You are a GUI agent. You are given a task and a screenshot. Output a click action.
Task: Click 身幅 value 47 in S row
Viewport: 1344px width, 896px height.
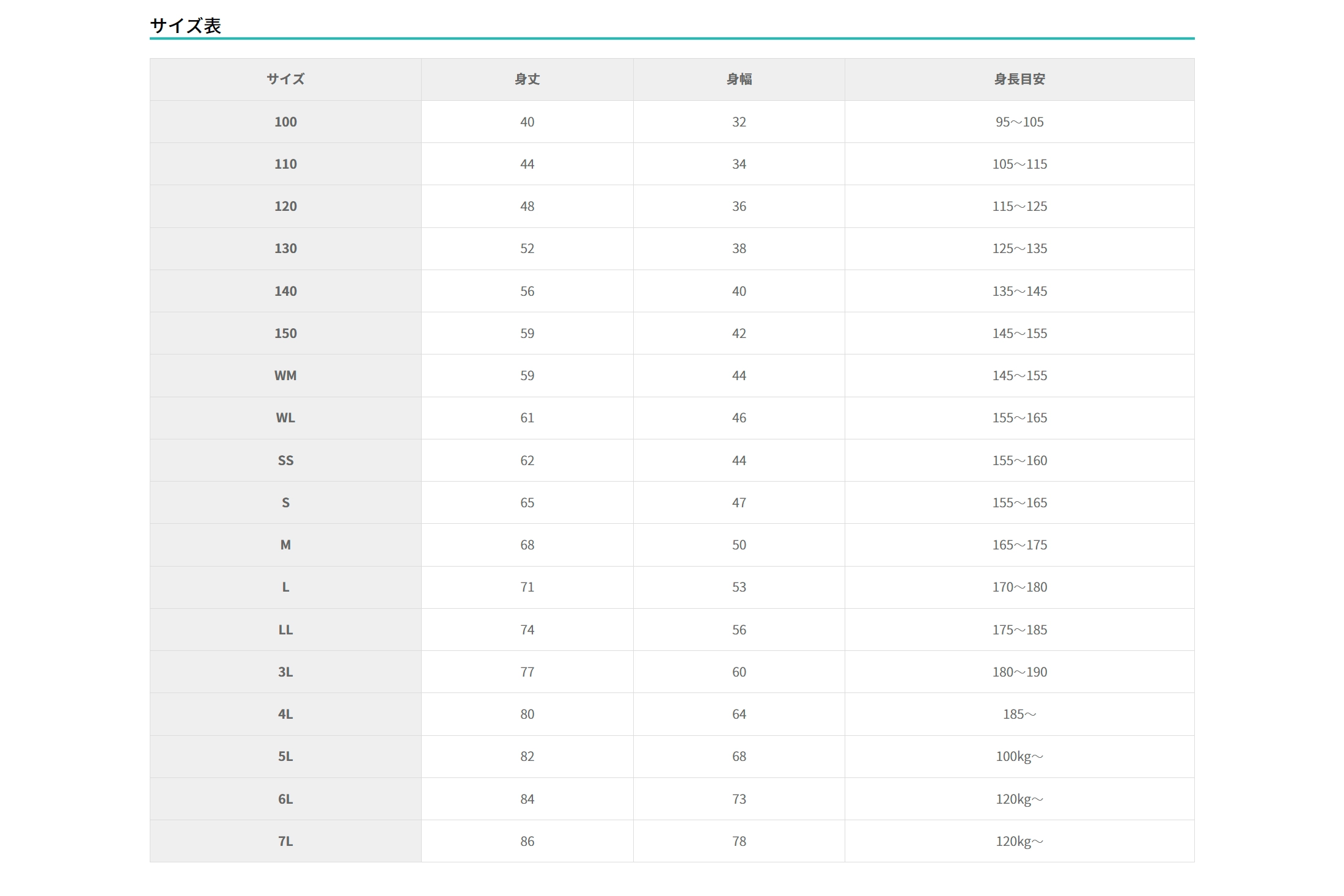pos(739,502)
